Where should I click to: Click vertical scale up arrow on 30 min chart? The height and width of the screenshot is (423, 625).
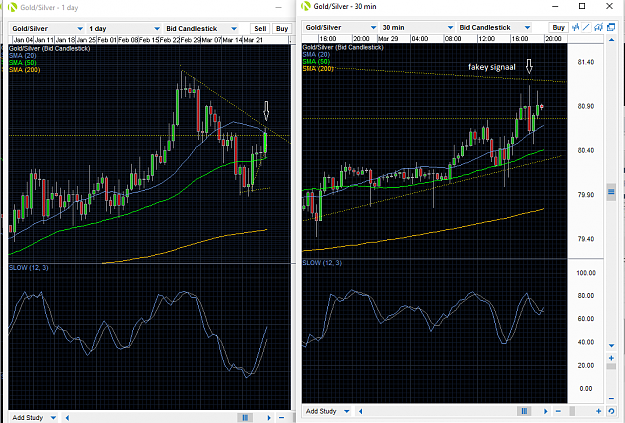point(611,40)
